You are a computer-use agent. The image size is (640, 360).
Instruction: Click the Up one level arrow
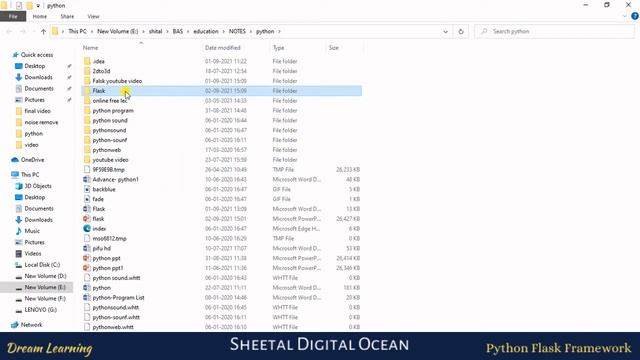click(43, 31)
